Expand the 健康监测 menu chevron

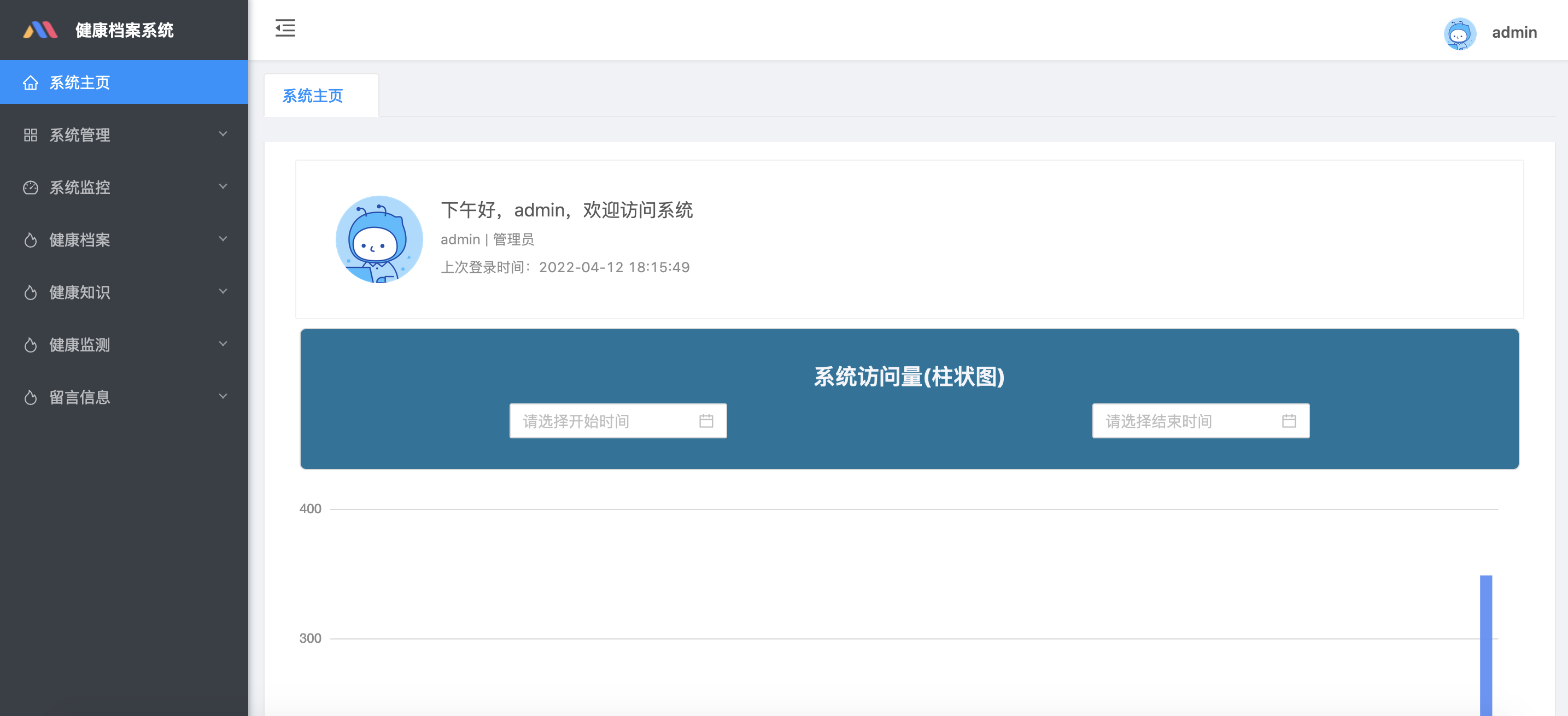223,344
